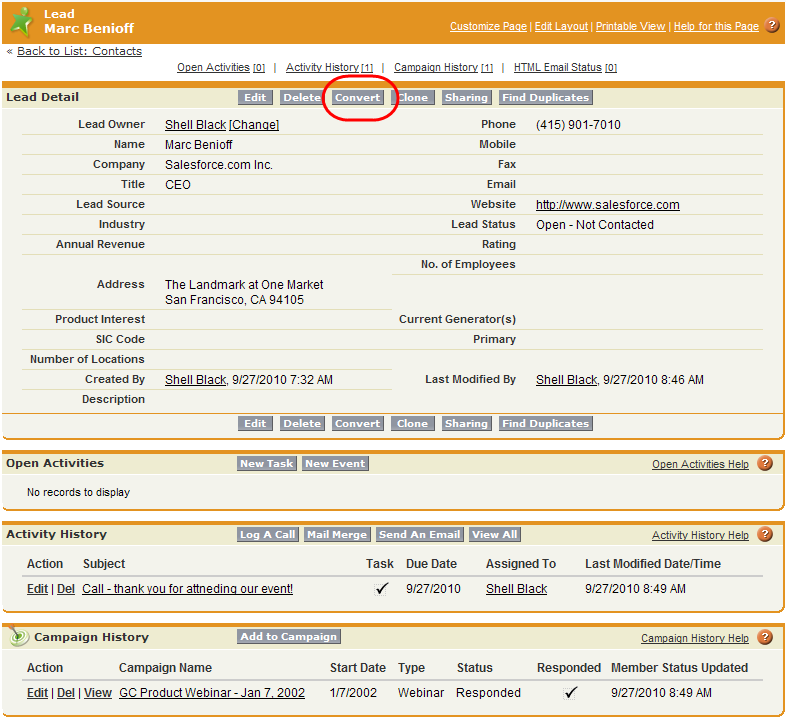Click help icon beside Activity History Help

click(765, 534)
